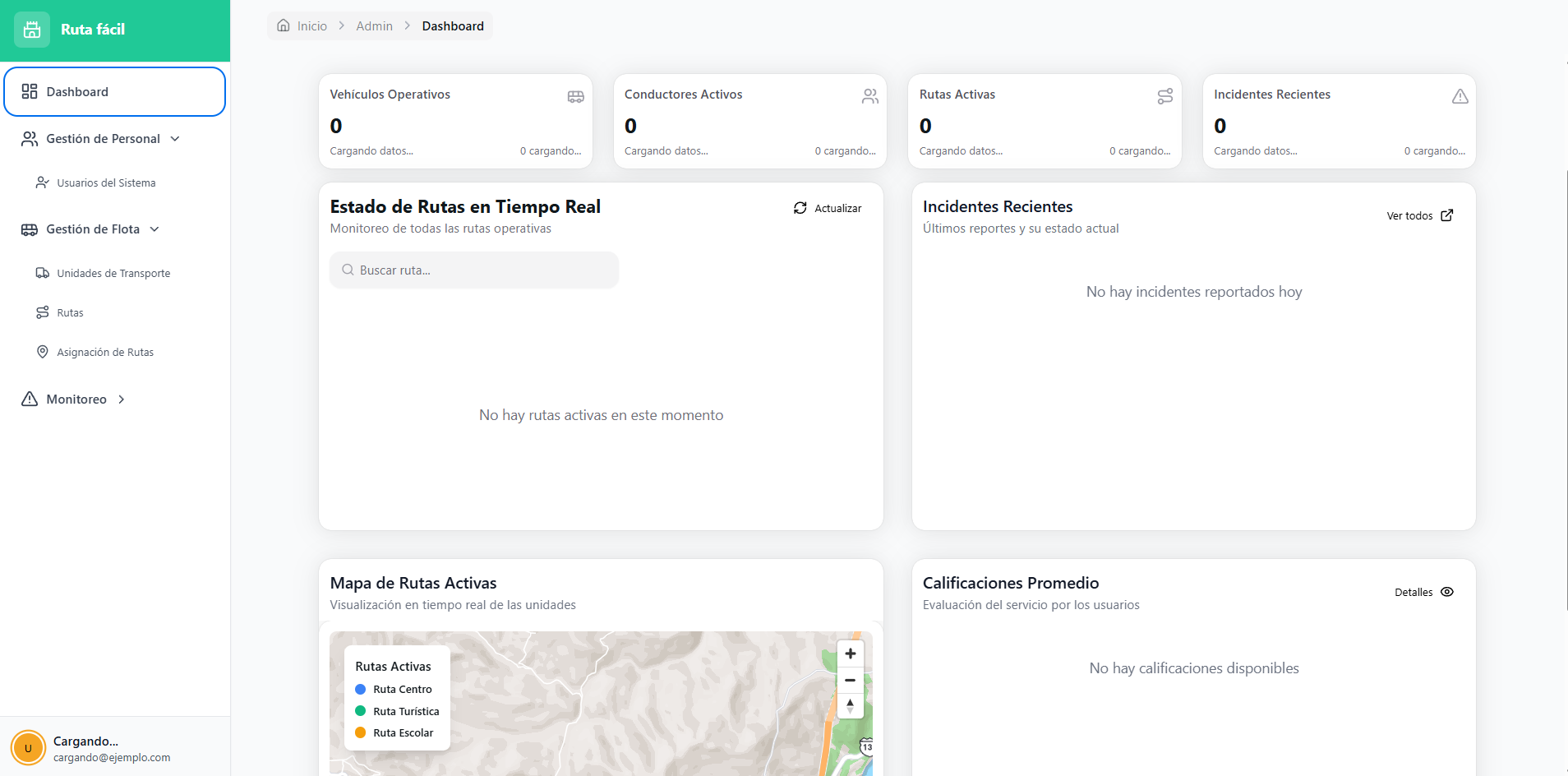Collapse the Gestión de Personal section

(176, 139)
